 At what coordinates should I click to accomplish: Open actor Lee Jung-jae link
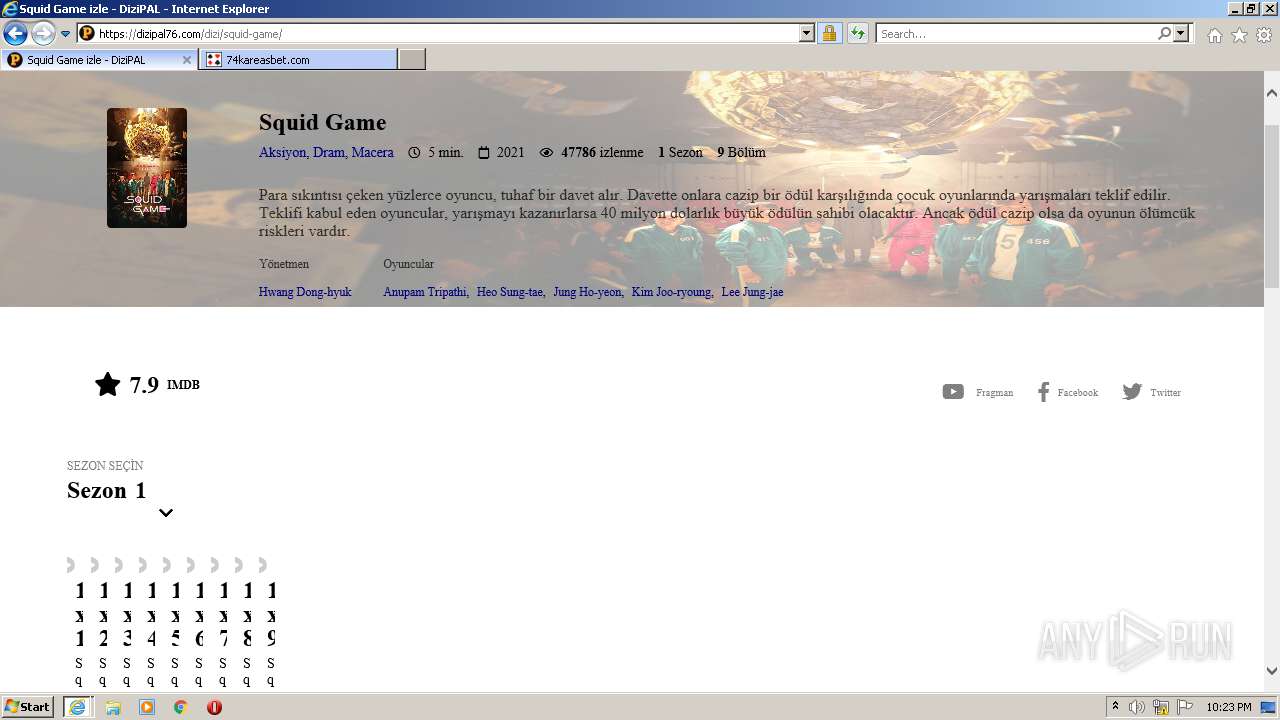point(752,292)
